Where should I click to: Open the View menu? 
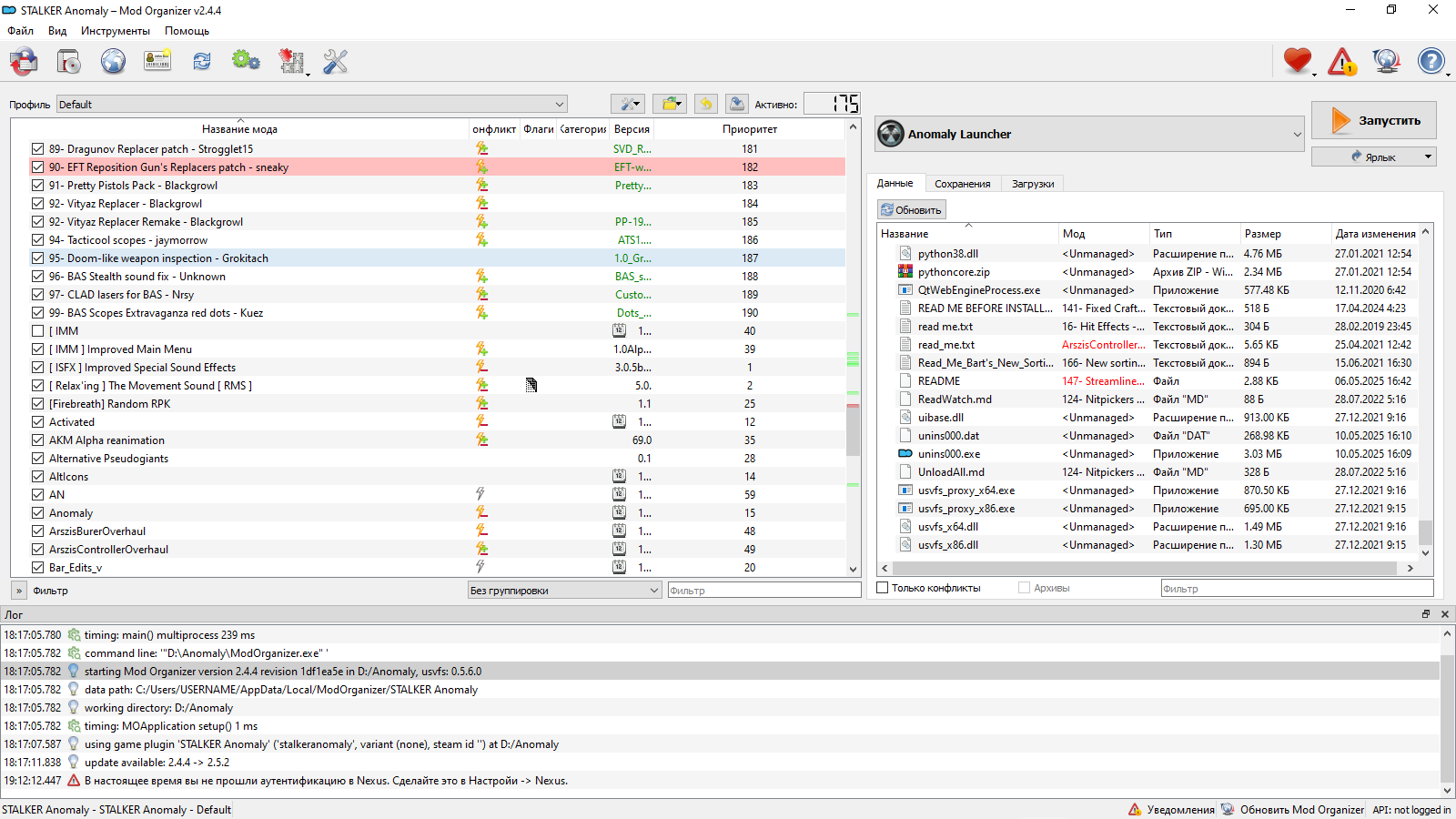pyautogui.click(x=57, y=30)
